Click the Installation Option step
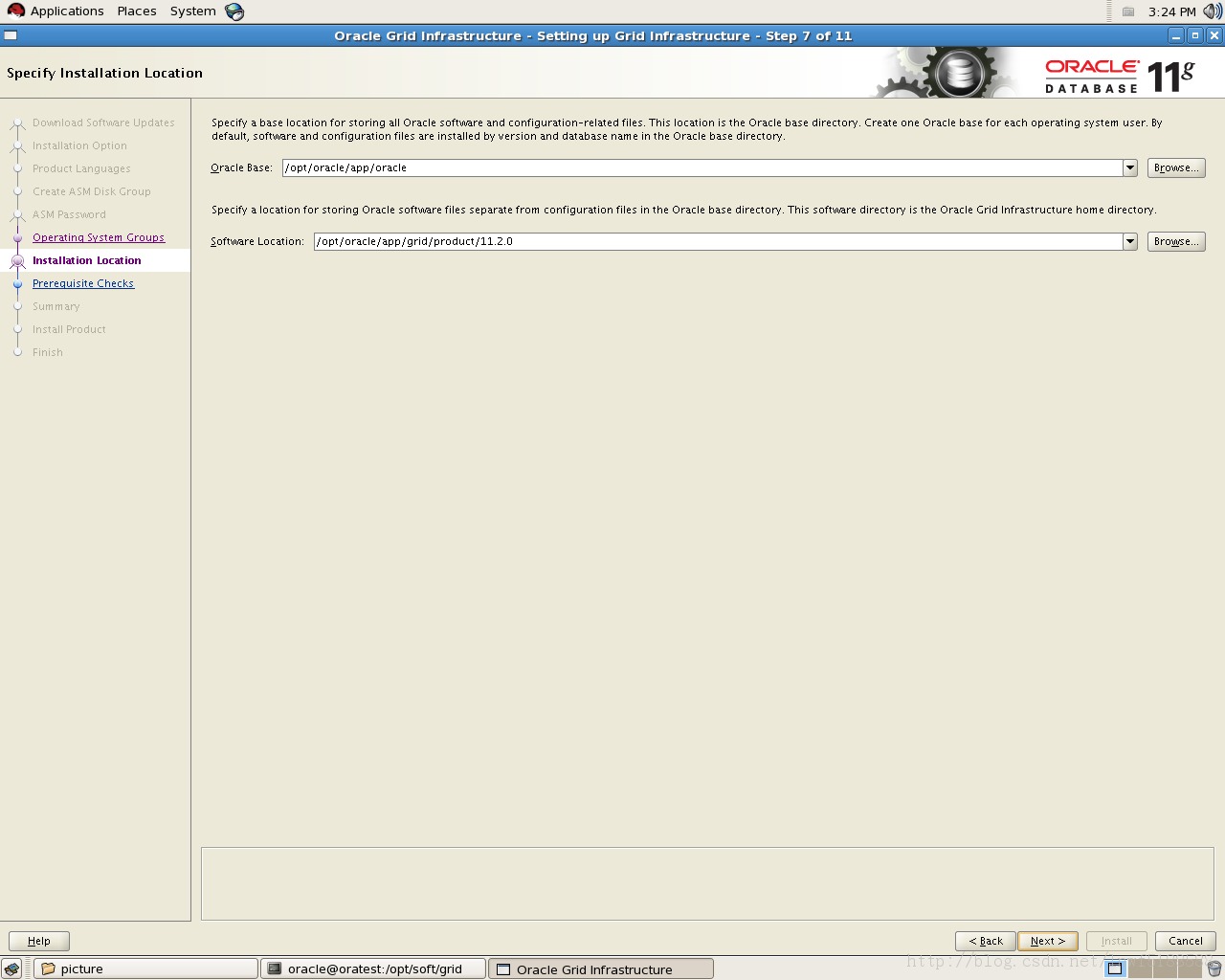This screenshot has height=980, width=1225. (x=79, y=145)
